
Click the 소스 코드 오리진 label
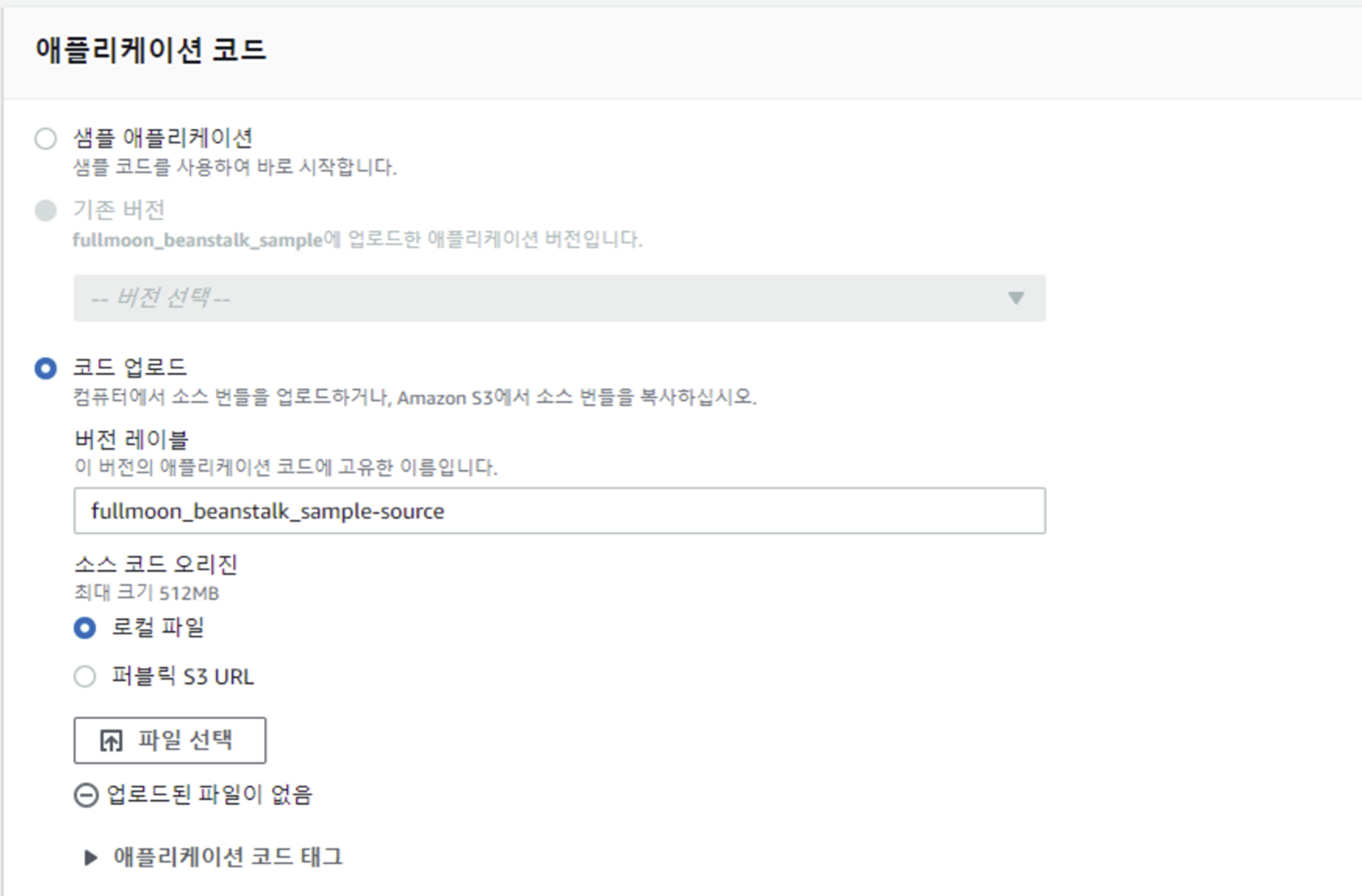click(x=156, y=565)
